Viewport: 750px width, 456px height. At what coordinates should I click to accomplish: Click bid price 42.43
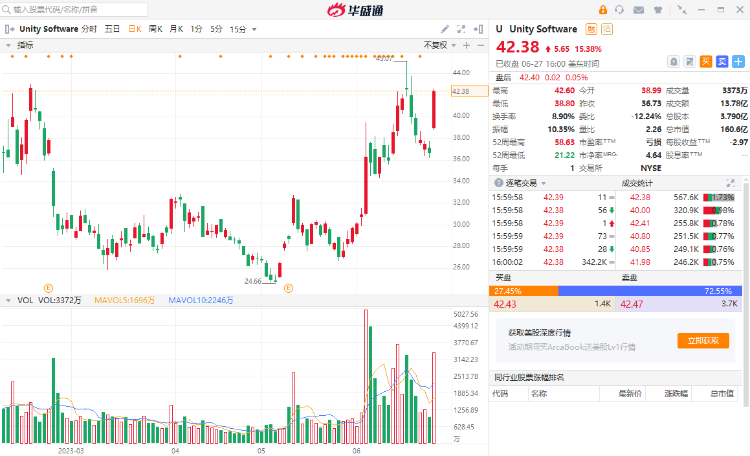click(x=505, y=304)
